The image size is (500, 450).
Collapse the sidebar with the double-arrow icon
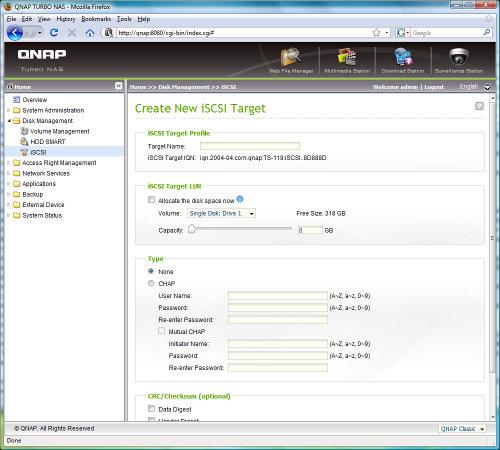point(118,86)
